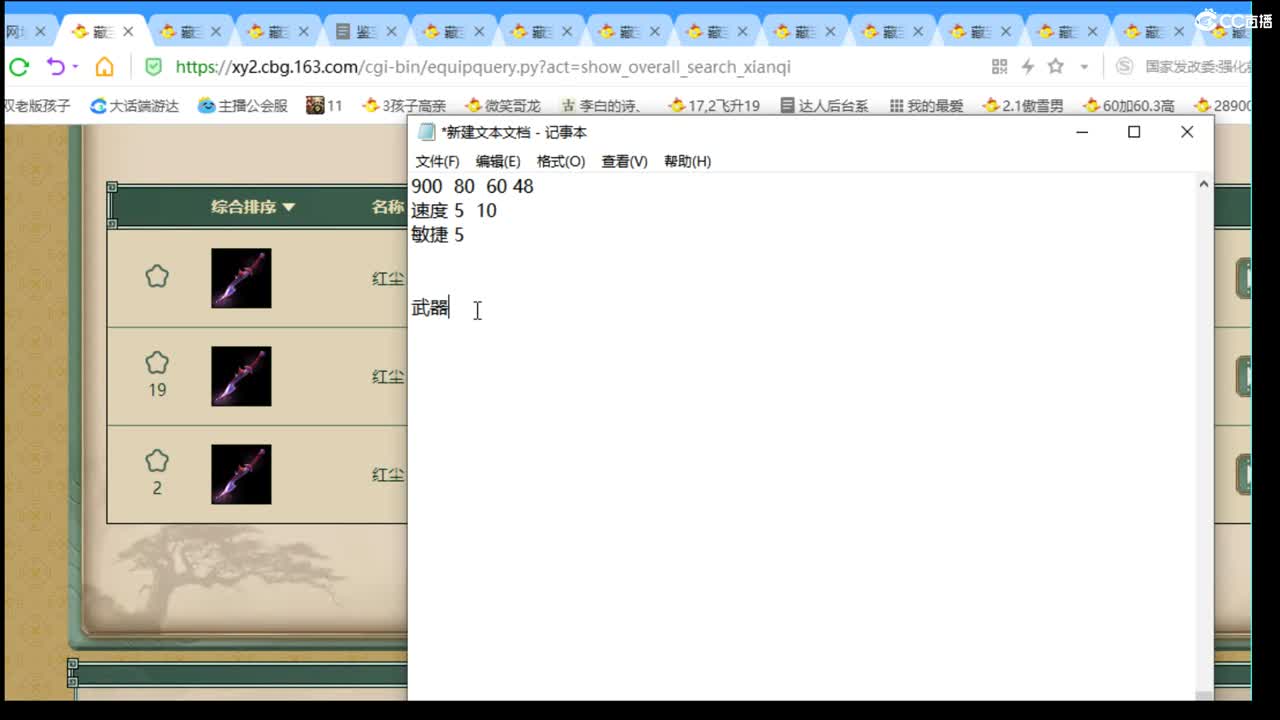The width and height of the screenshot is (1280, 720).
Task: Open the 60加60.3高 bookmark
Action: (x=1129, y=105)
